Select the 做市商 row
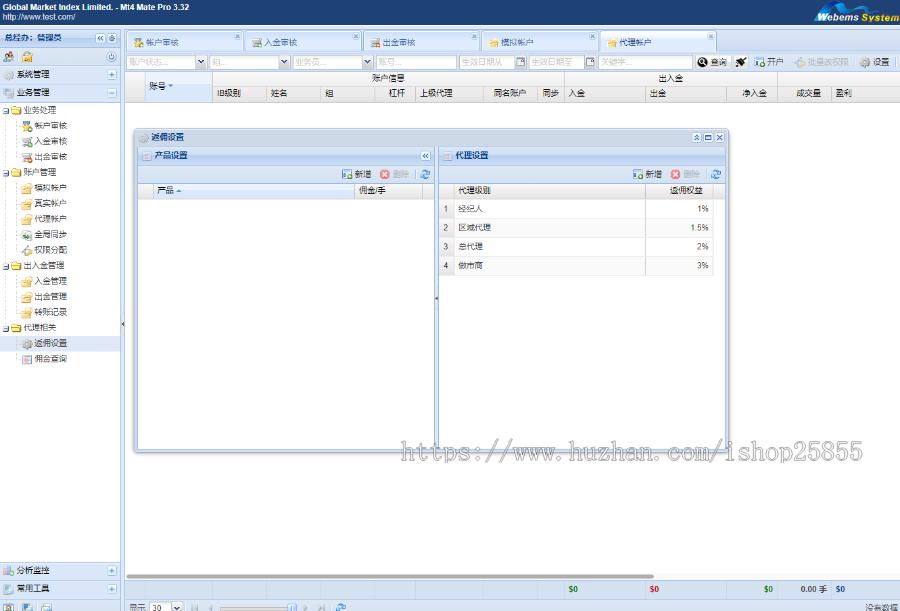This screenshot has width=900, height=611. 576,266
